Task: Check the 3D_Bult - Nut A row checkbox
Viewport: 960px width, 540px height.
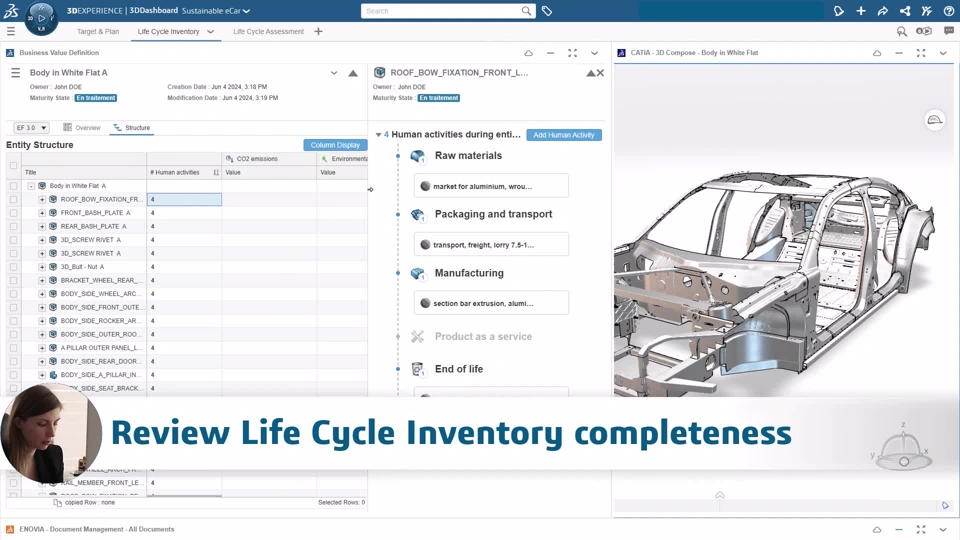Action: point(13,267)
